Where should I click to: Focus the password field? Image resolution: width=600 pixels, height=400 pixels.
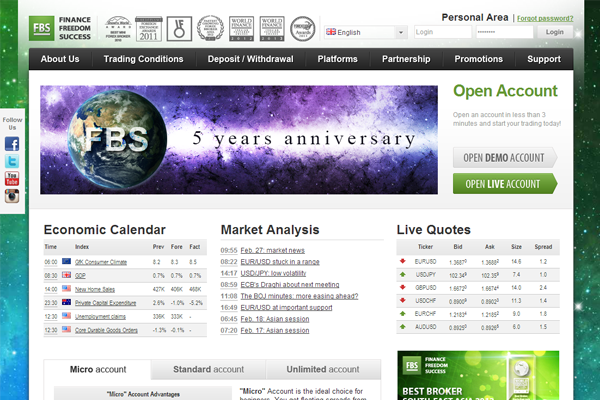tap(504, 32)
